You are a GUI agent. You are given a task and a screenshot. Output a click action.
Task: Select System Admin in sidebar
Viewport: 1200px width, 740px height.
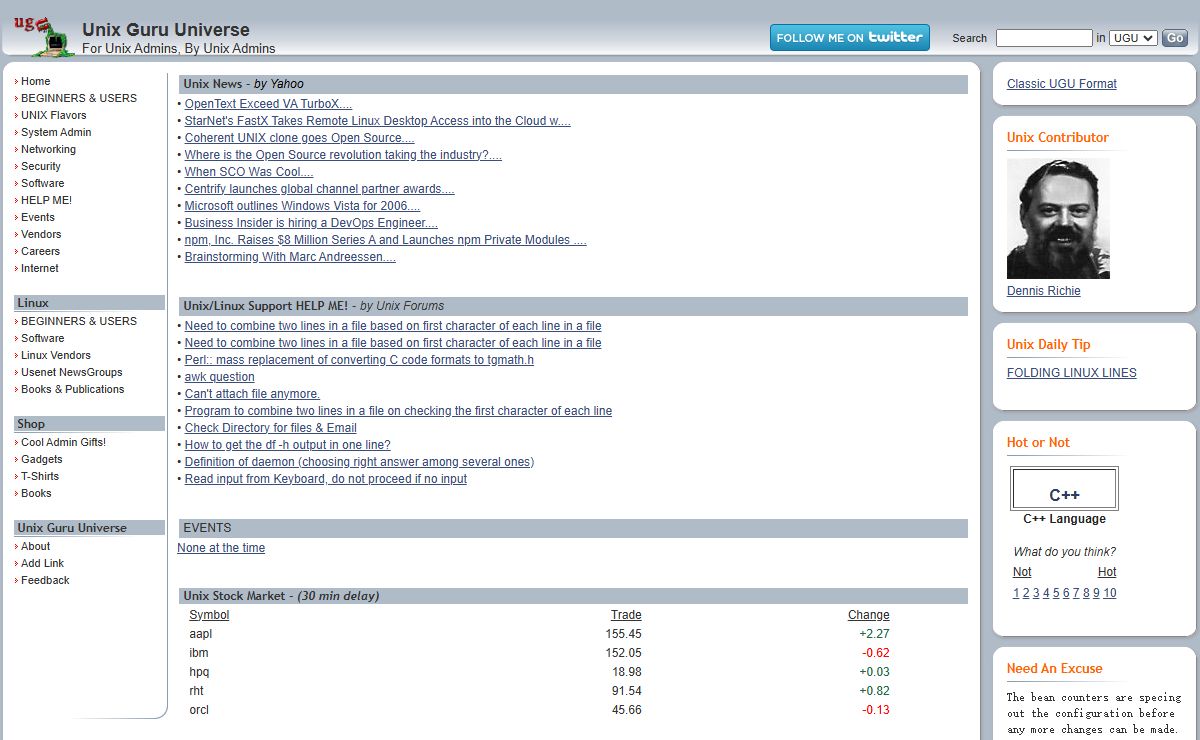(56, 132)
